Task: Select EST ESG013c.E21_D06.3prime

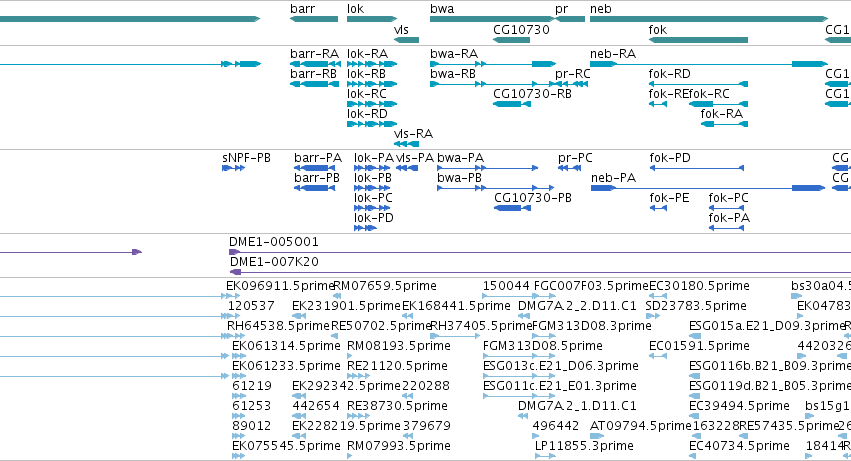Action: click(x=561, y=367)
